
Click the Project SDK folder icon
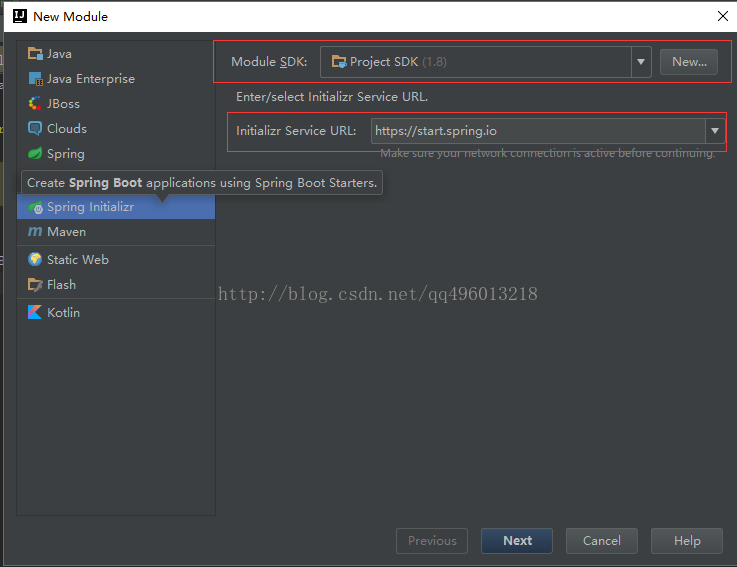[339, 62]
